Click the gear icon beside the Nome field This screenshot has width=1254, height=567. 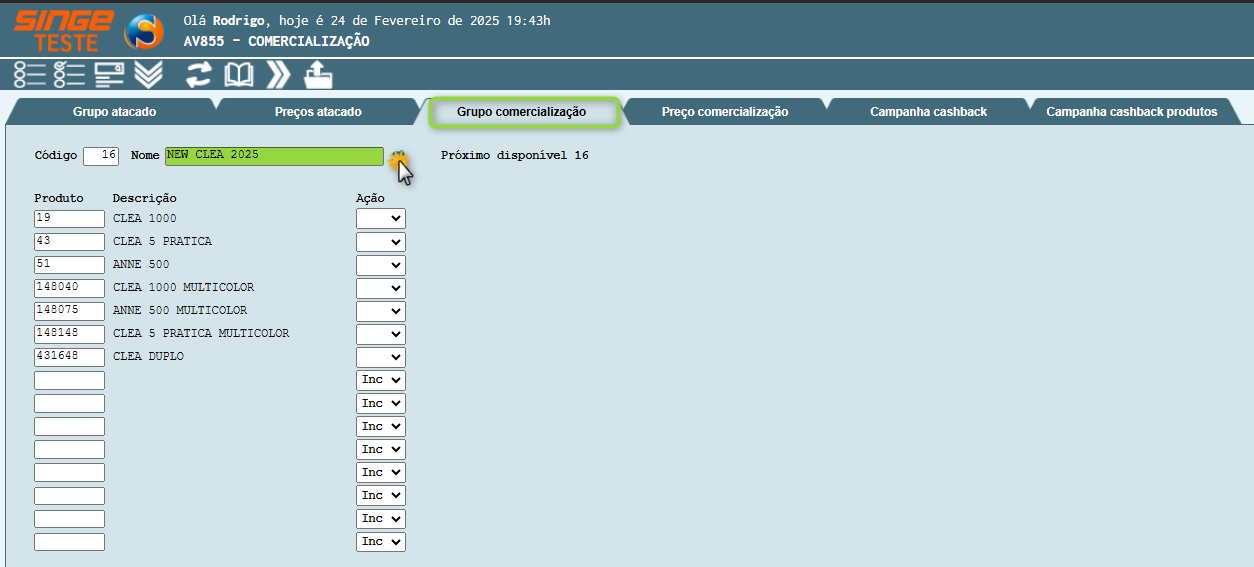point(398,158)
